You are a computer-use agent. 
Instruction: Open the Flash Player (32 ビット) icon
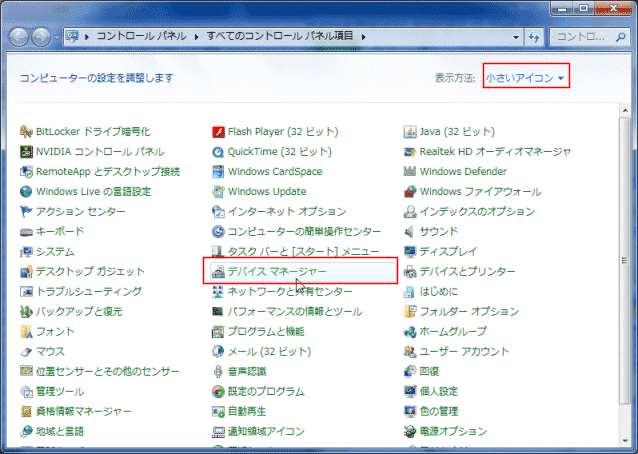click(218, 132)
